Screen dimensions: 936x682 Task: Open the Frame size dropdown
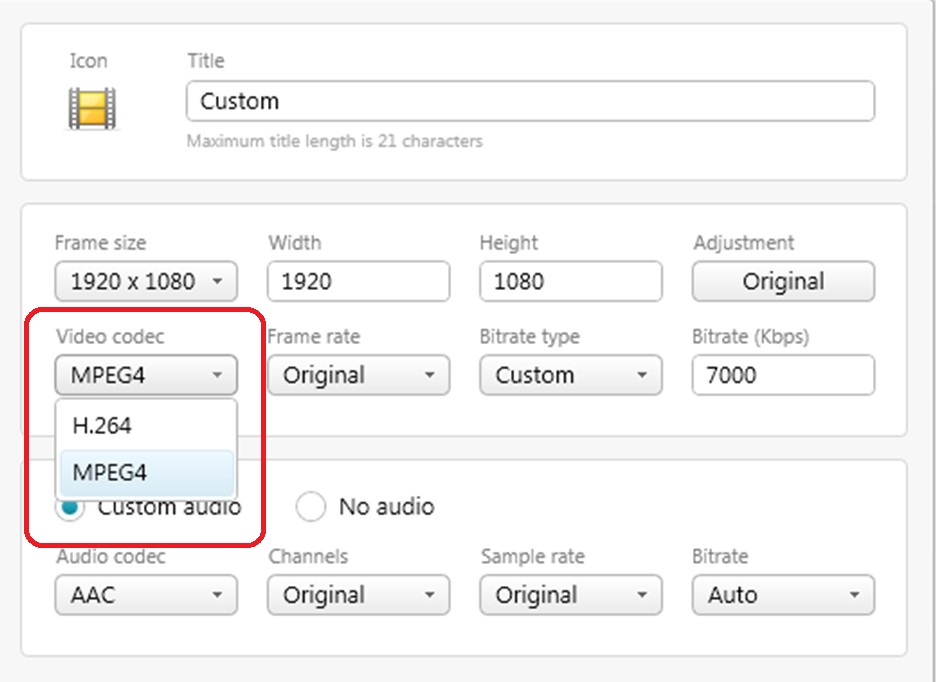click(146, 282)
